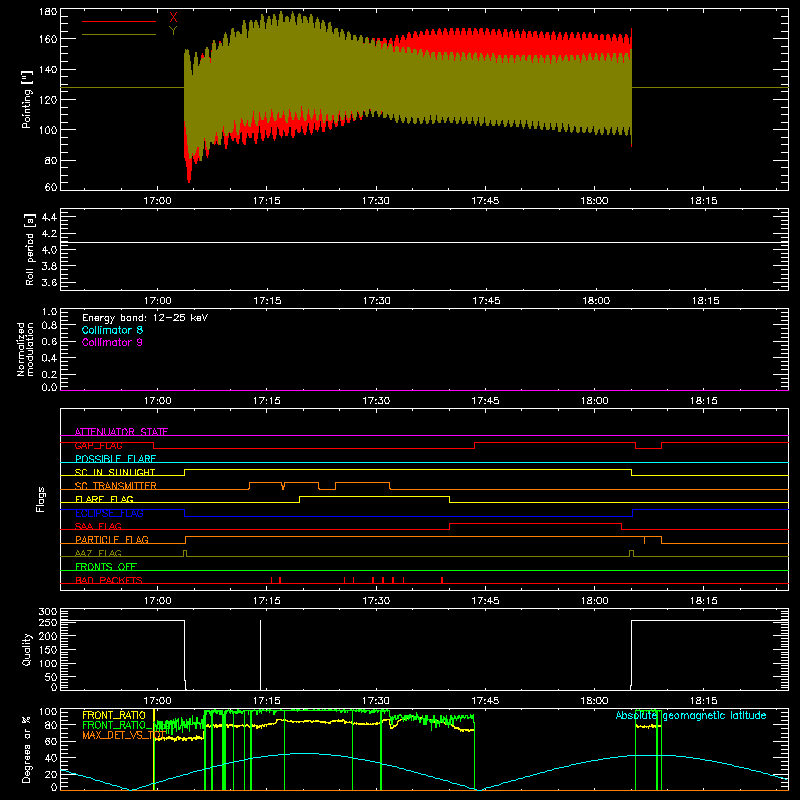This screenshot has width=800, height=800.
Task: Click the cyan Collimator 8 label
Action: (112, 330)
